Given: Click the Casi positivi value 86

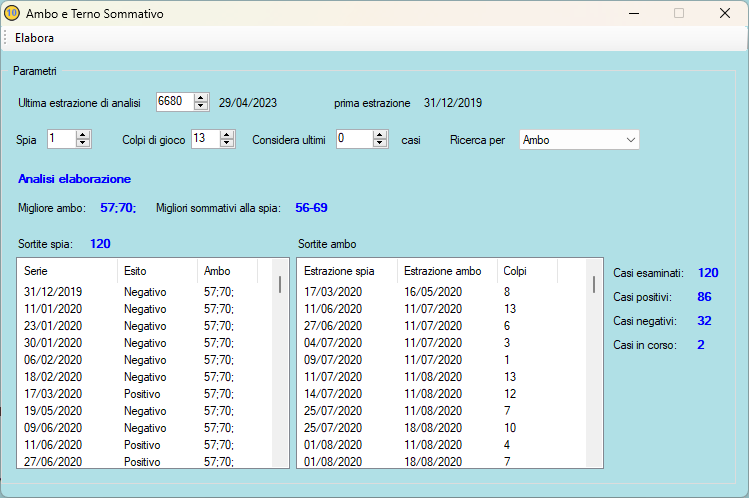Looking at the screenshot, I should pyautogui.click(x=704, y=297).
